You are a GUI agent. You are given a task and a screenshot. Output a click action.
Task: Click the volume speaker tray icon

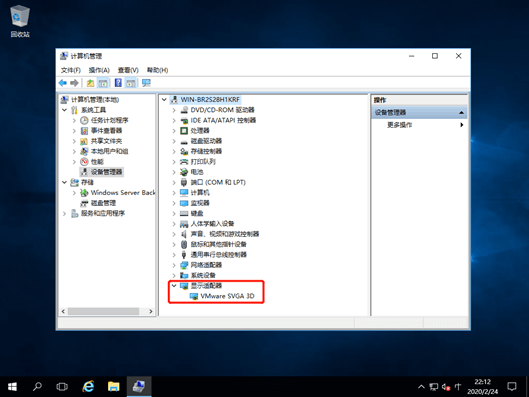[446, 387]
